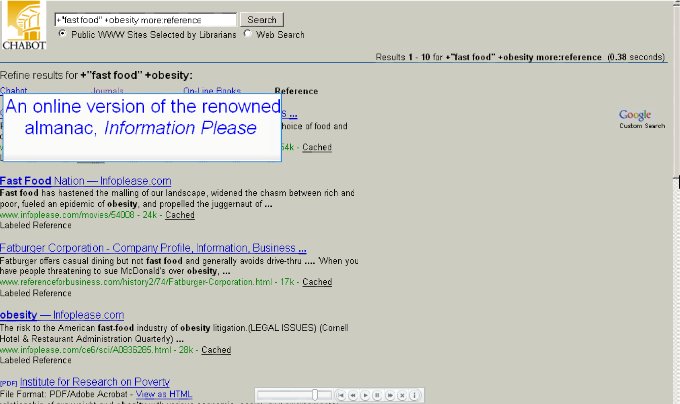This screenshot has width=680, height=404.
Task: Open Institute for Research on Poverty result
Action: pos(95,382)
